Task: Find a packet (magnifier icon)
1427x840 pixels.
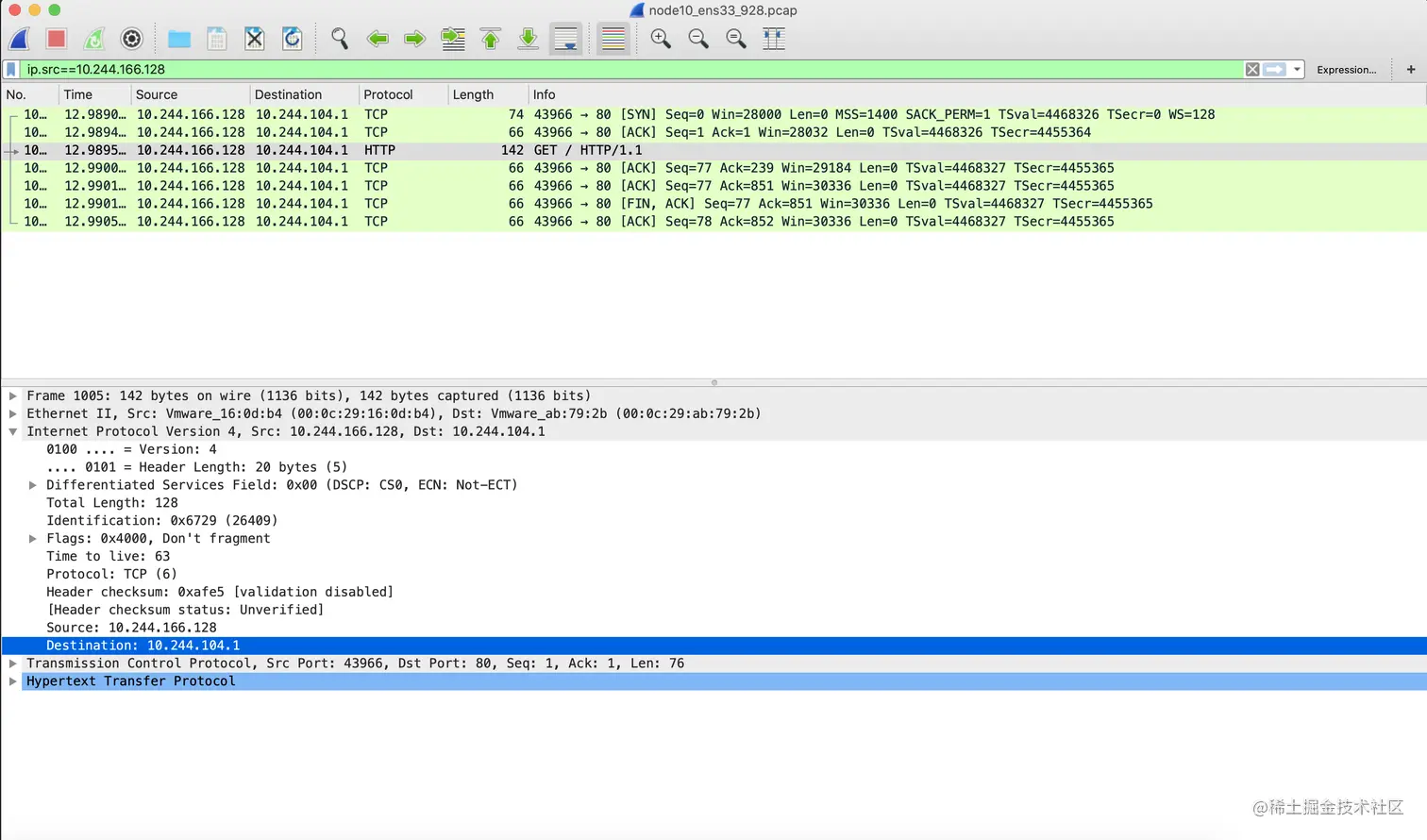Action: [x=340, y=39]
